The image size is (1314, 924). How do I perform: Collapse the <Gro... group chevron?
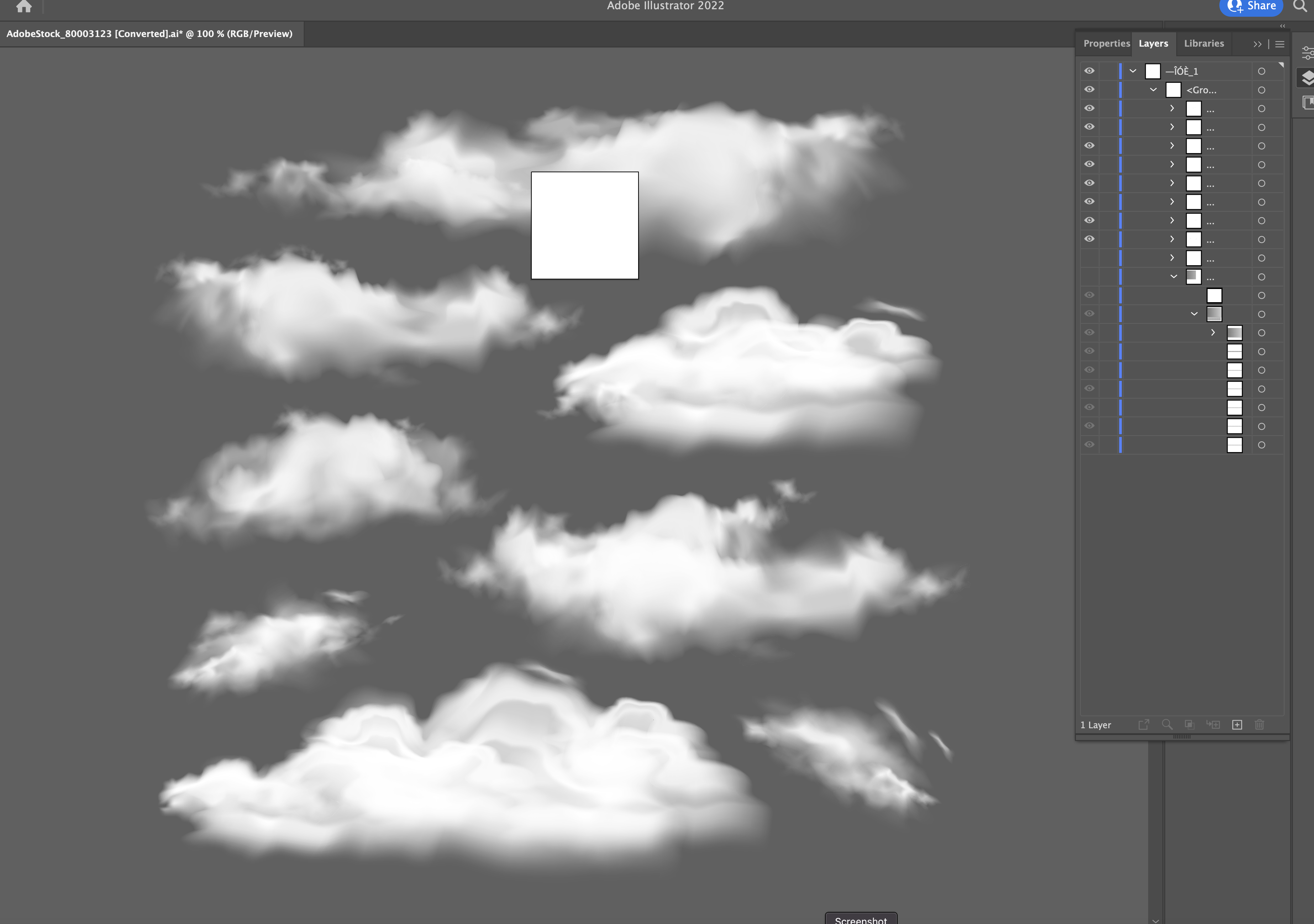[1153, 90]
